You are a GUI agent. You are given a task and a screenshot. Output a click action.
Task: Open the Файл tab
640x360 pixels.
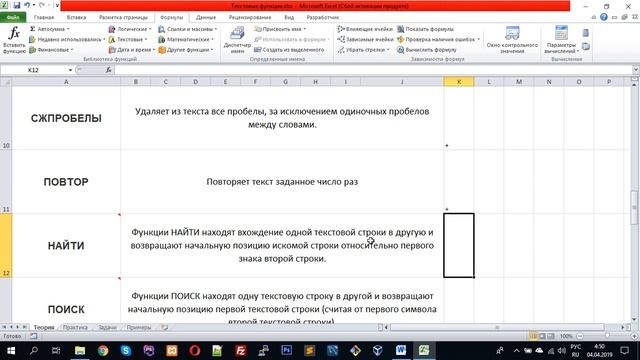tap(13, 18)
